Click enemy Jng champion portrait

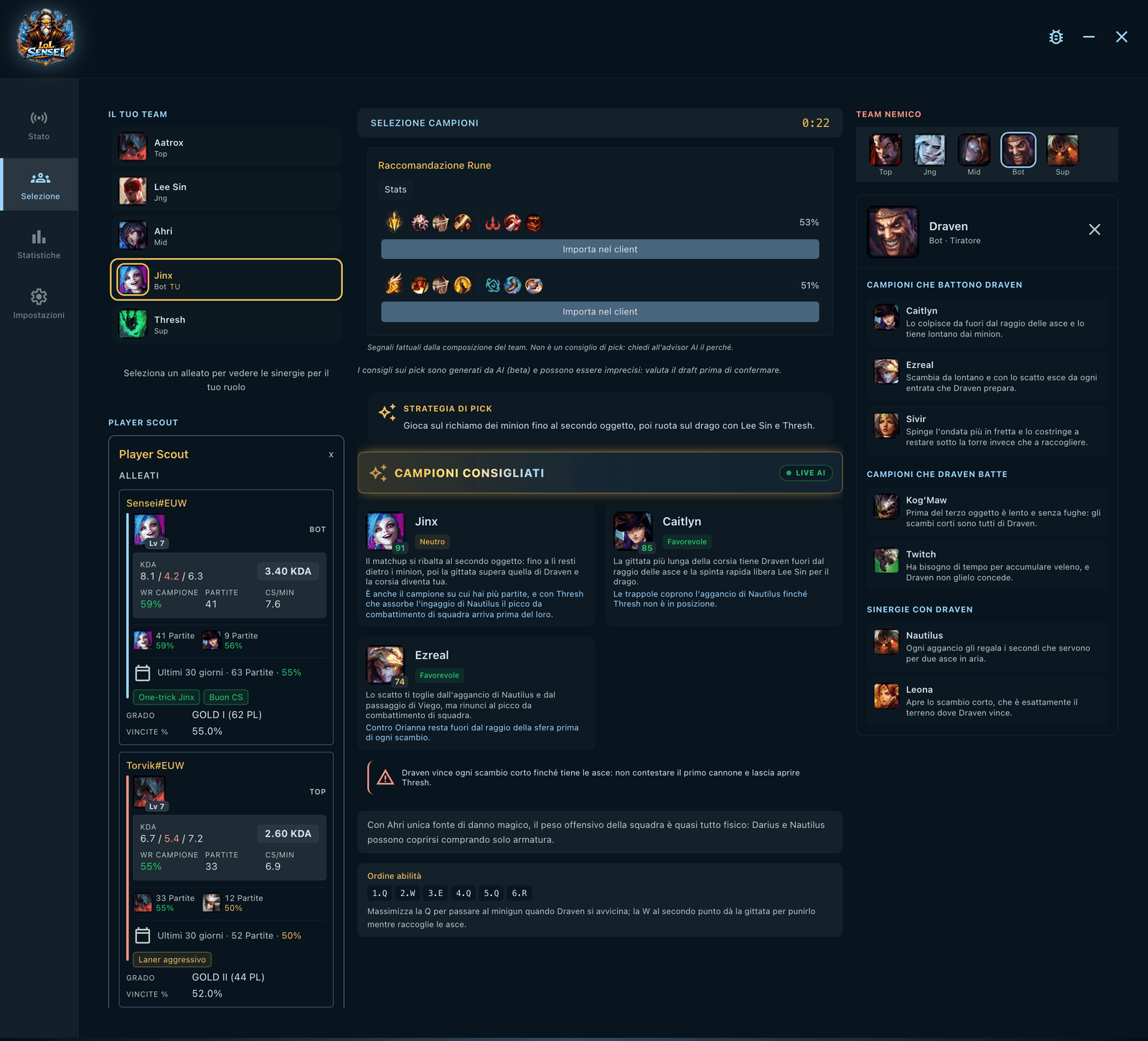tap(930, 150)
